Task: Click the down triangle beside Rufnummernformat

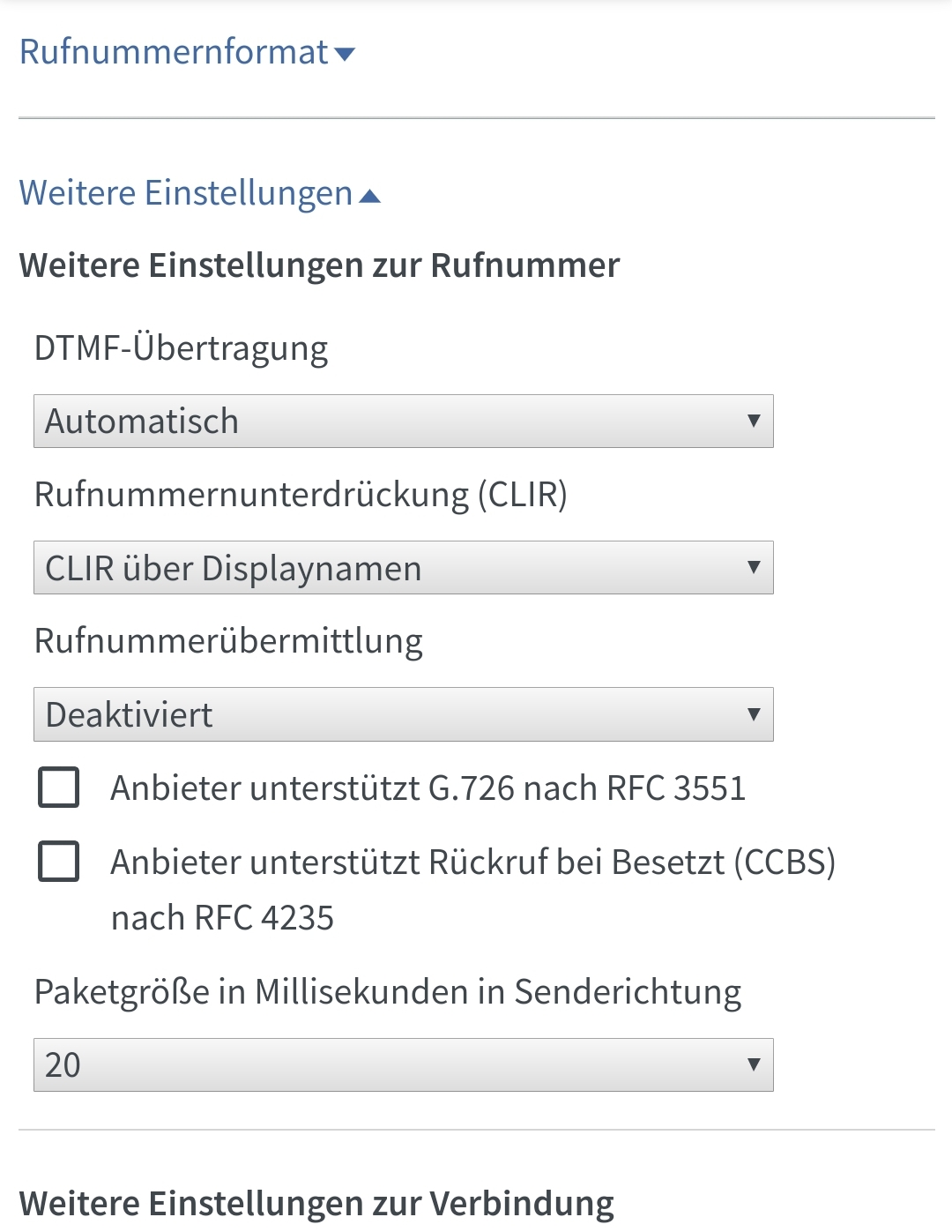Action: 346,55
